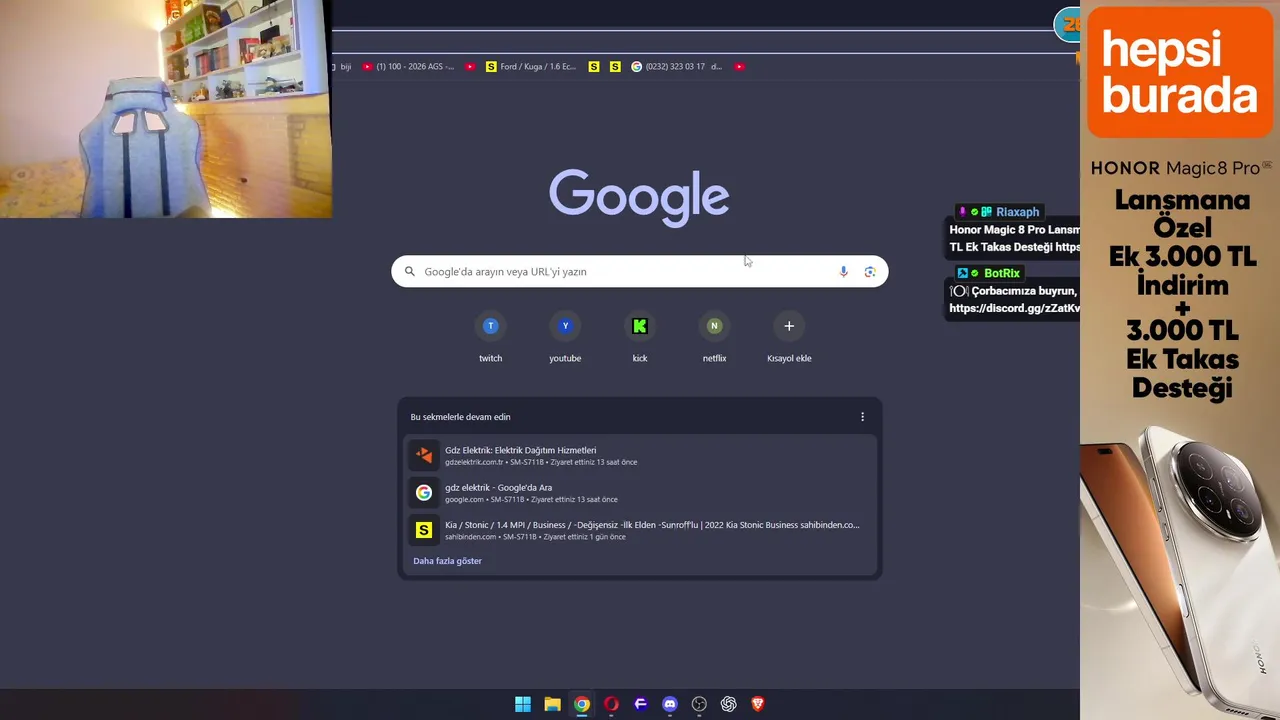Open the netflix shortcut tile
Image resolution: width=1280 pixels, height=720 pixels.
714,337
